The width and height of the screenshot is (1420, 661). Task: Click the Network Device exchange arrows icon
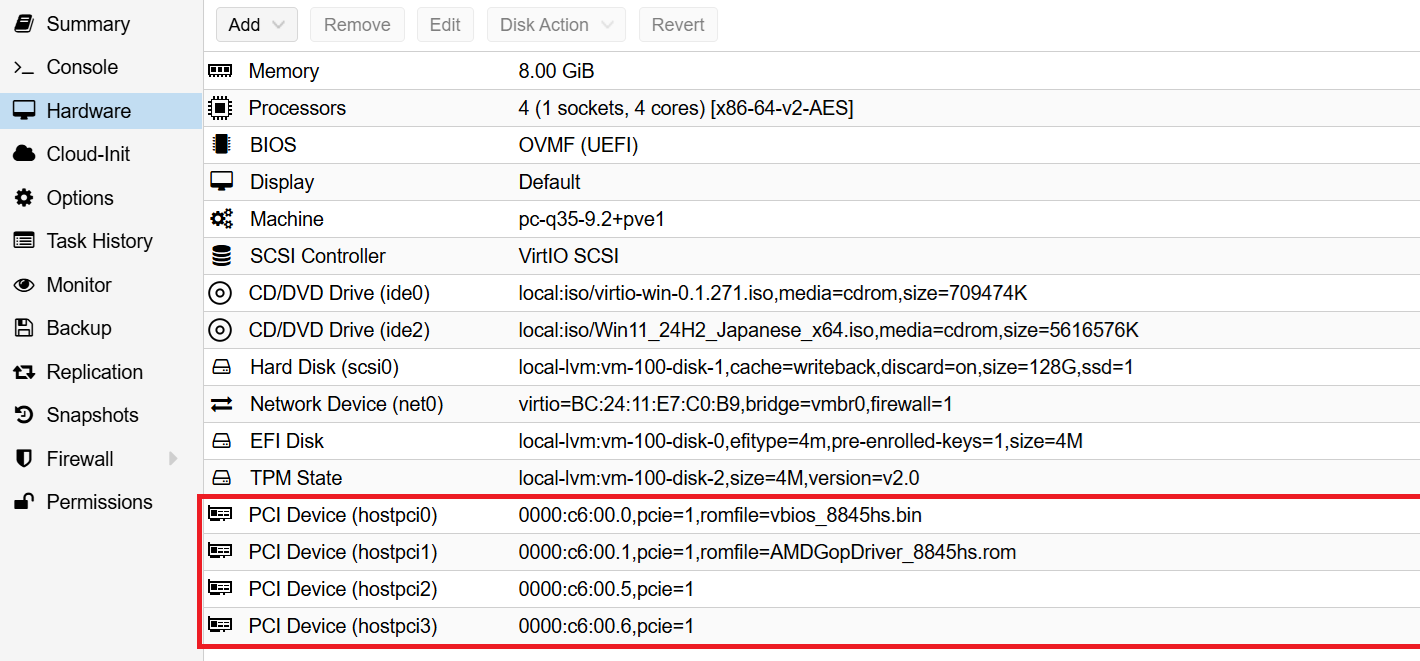coord(221,404)
